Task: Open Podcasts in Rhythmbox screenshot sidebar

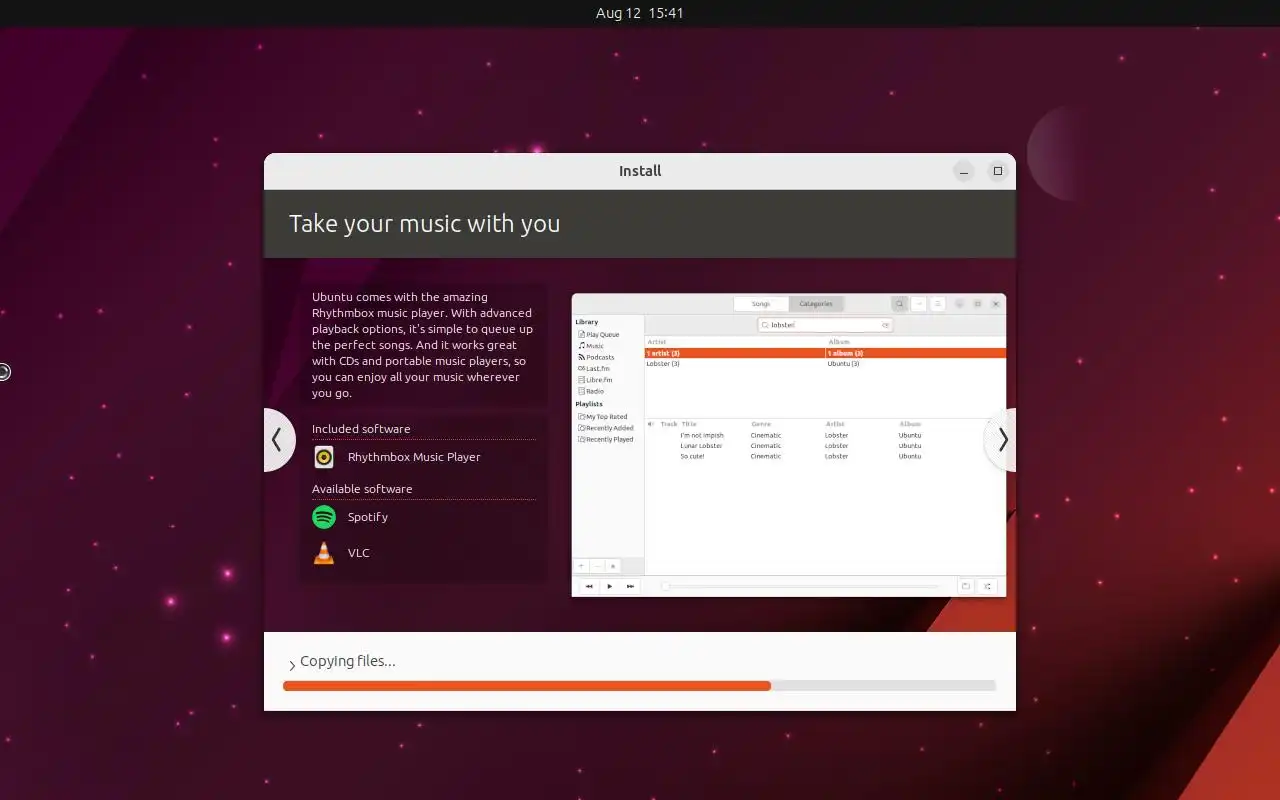Action: [596, 357]
